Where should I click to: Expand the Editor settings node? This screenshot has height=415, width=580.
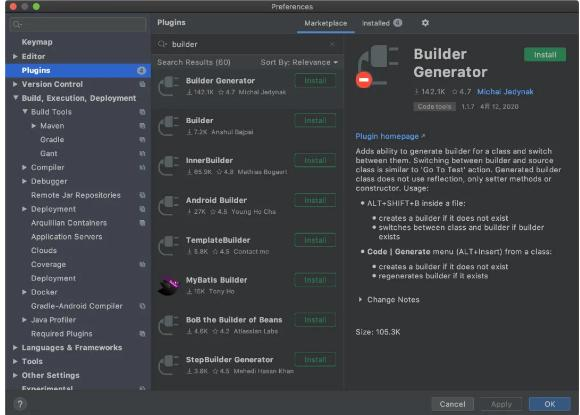15,57
